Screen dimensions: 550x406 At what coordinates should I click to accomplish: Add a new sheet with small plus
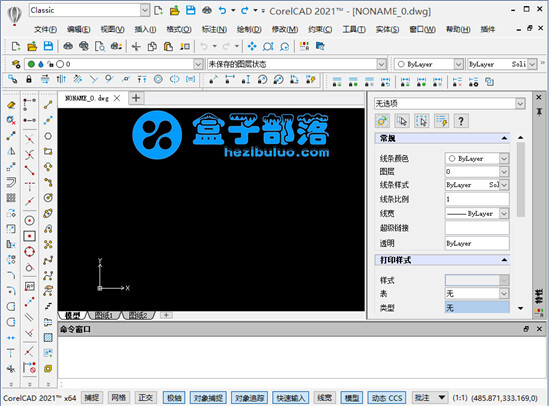point(166,315)
